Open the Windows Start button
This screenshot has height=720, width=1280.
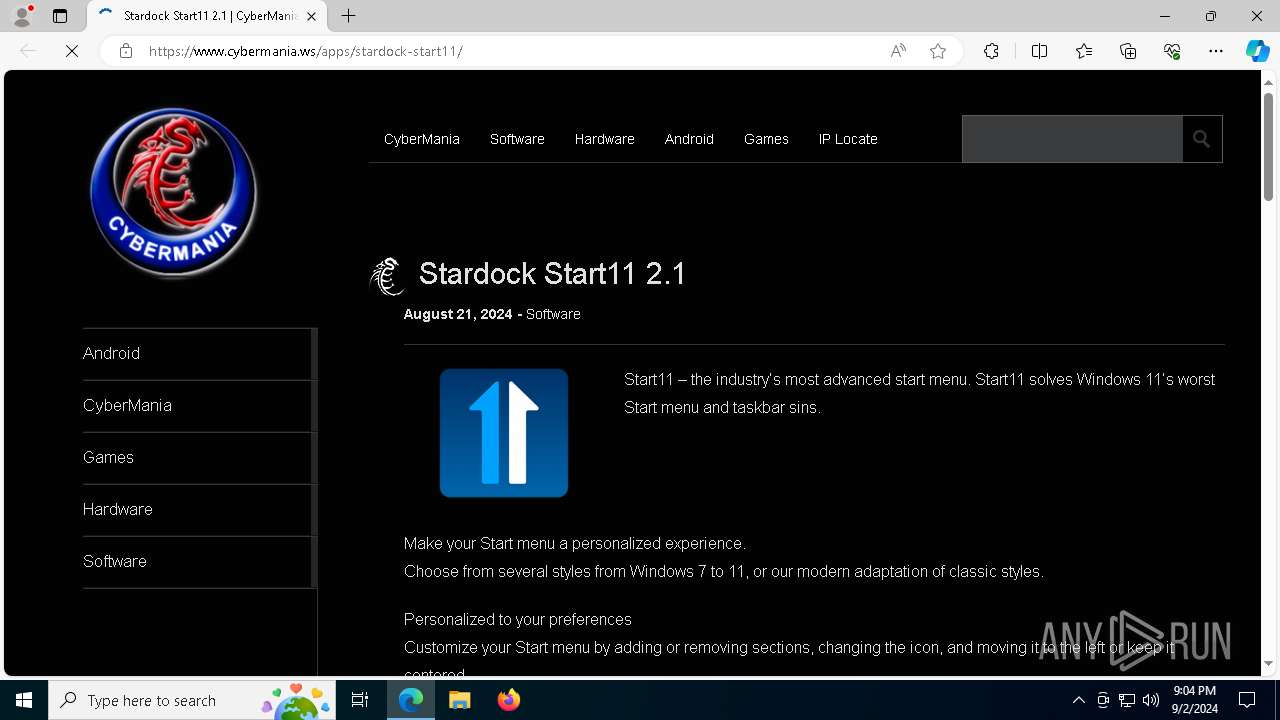click(24, 700)
